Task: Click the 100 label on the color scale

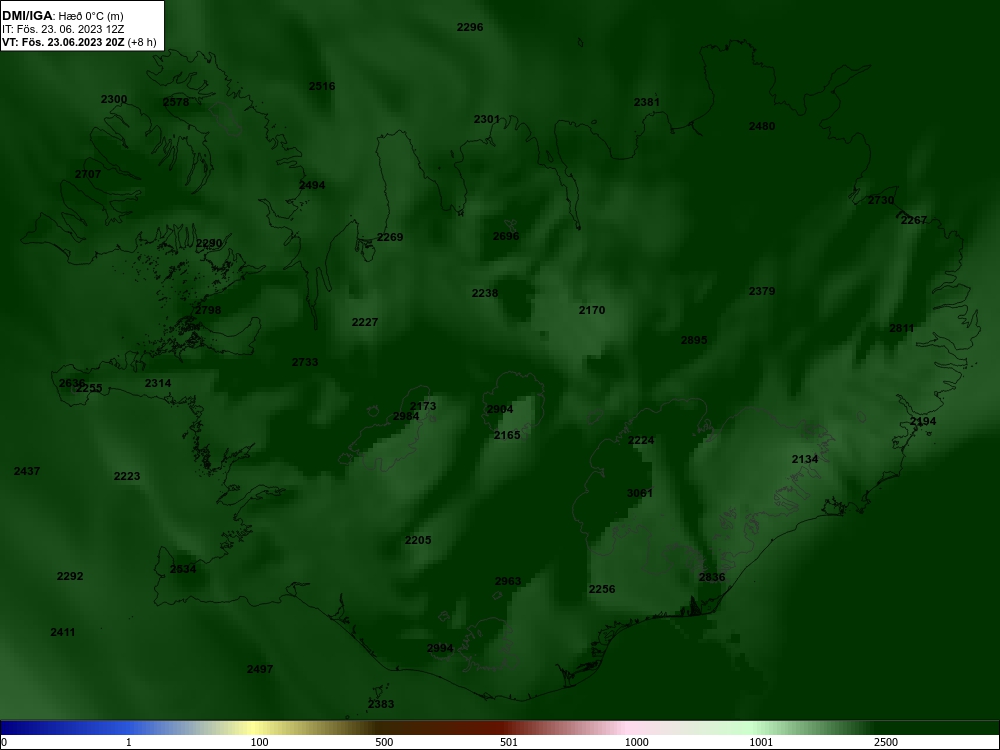Action: [x=260, y=742]
